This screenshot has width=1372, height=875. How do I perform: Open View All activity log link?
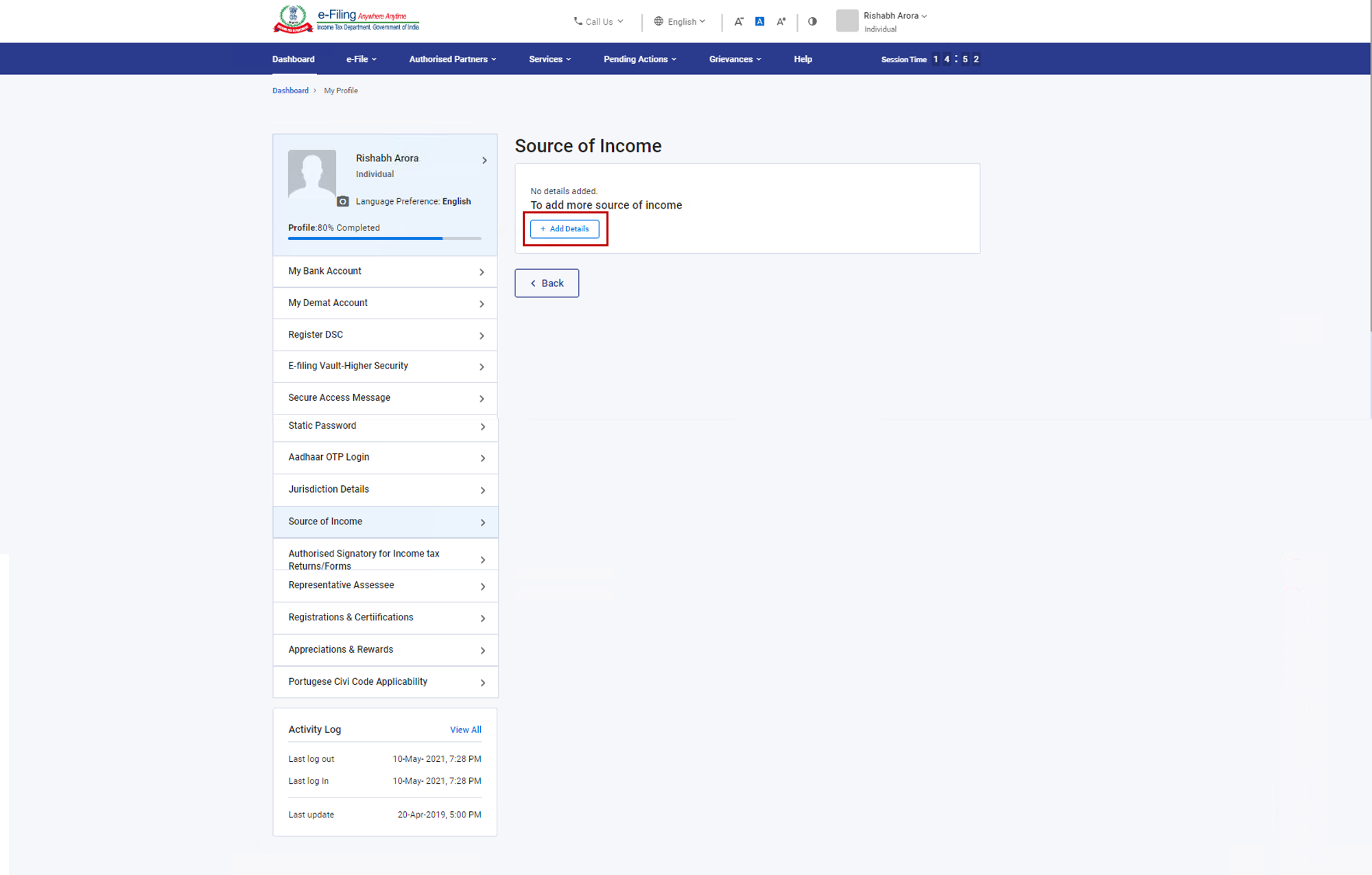tap(466, 730)
